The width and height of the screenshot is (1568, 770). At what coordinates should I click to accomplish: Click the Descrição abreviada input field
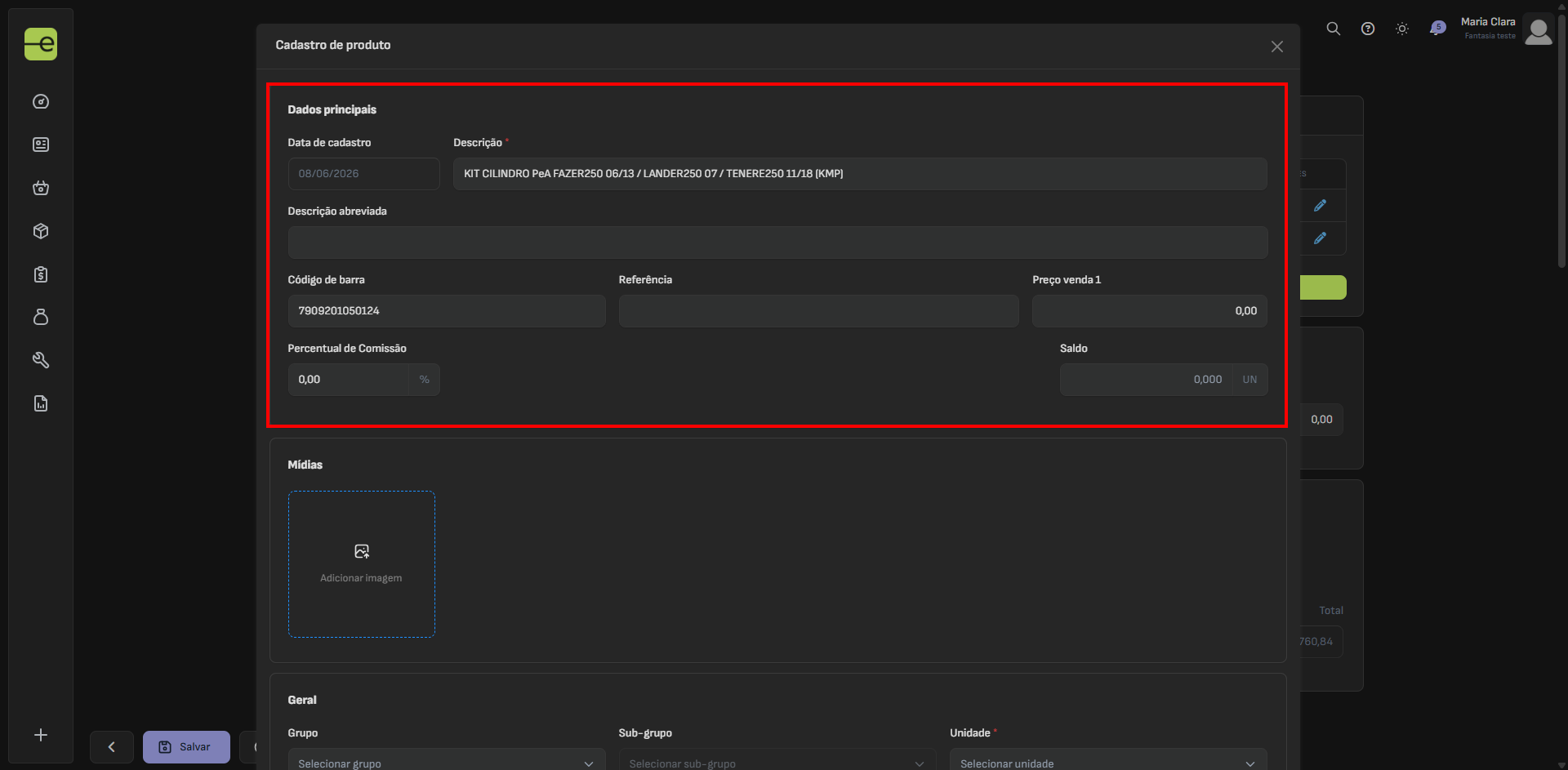pyautogui.click(x=777, y=243)
